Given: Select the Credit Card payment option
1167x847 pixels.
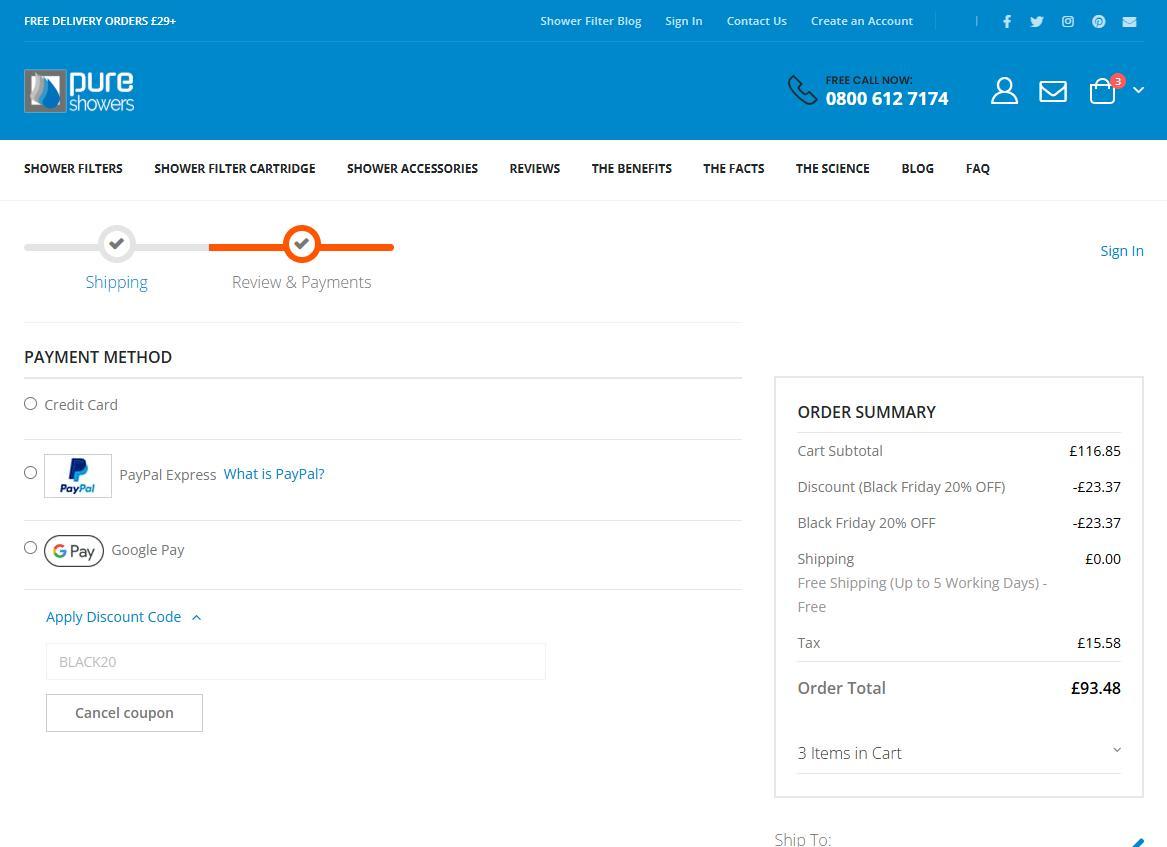Looking at the screenshot, I should click(x=31, y=404).
